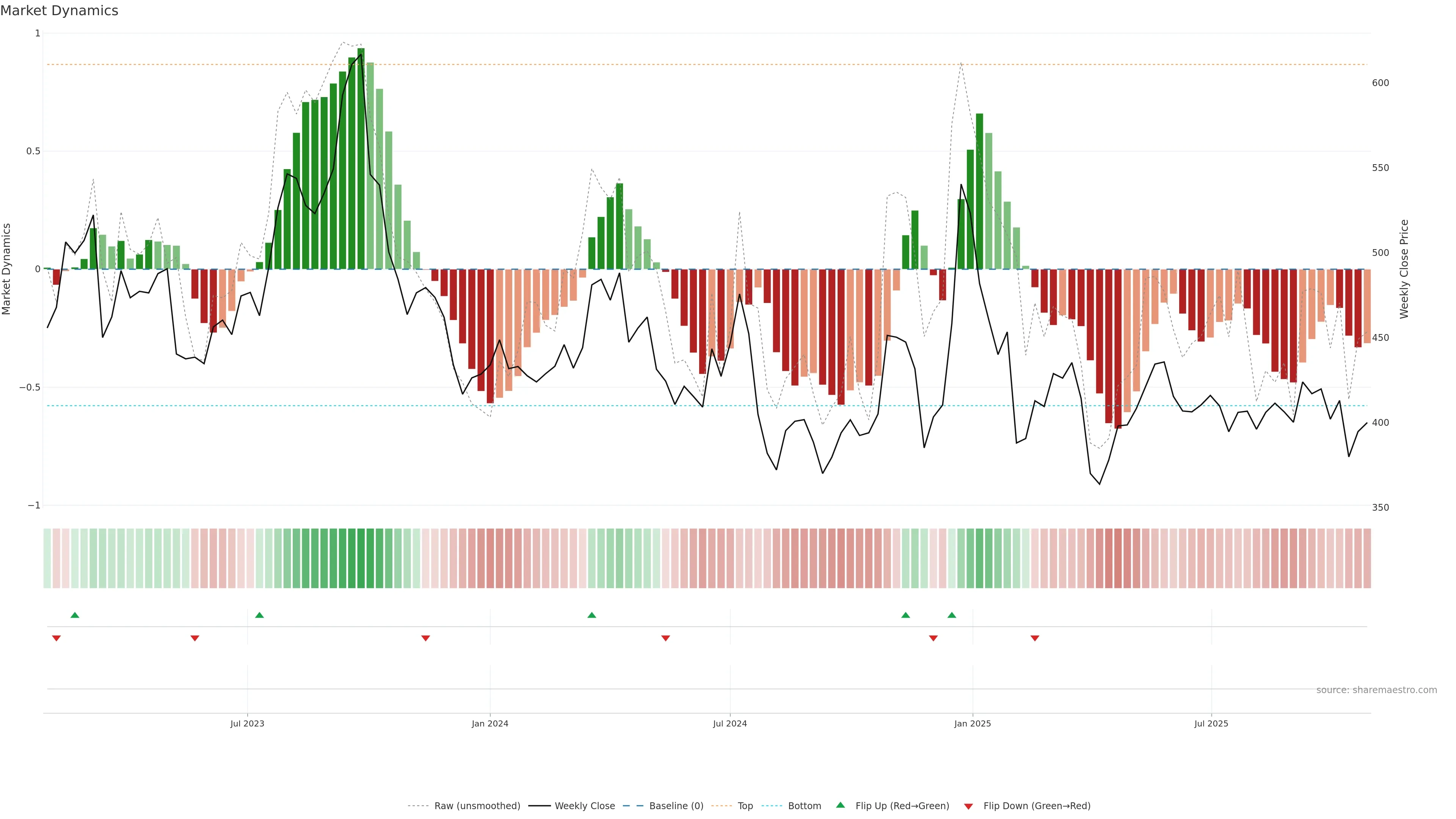Toggle the Bottom legend entry

(x=804, y=805)
